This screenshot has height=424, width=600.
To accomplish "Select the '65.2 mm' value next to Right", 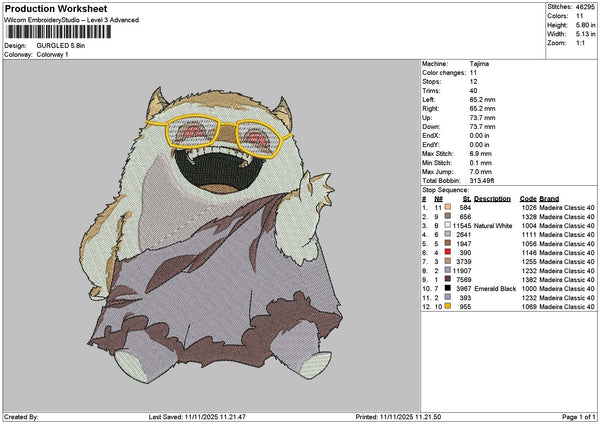I will (x=482, y=109).
